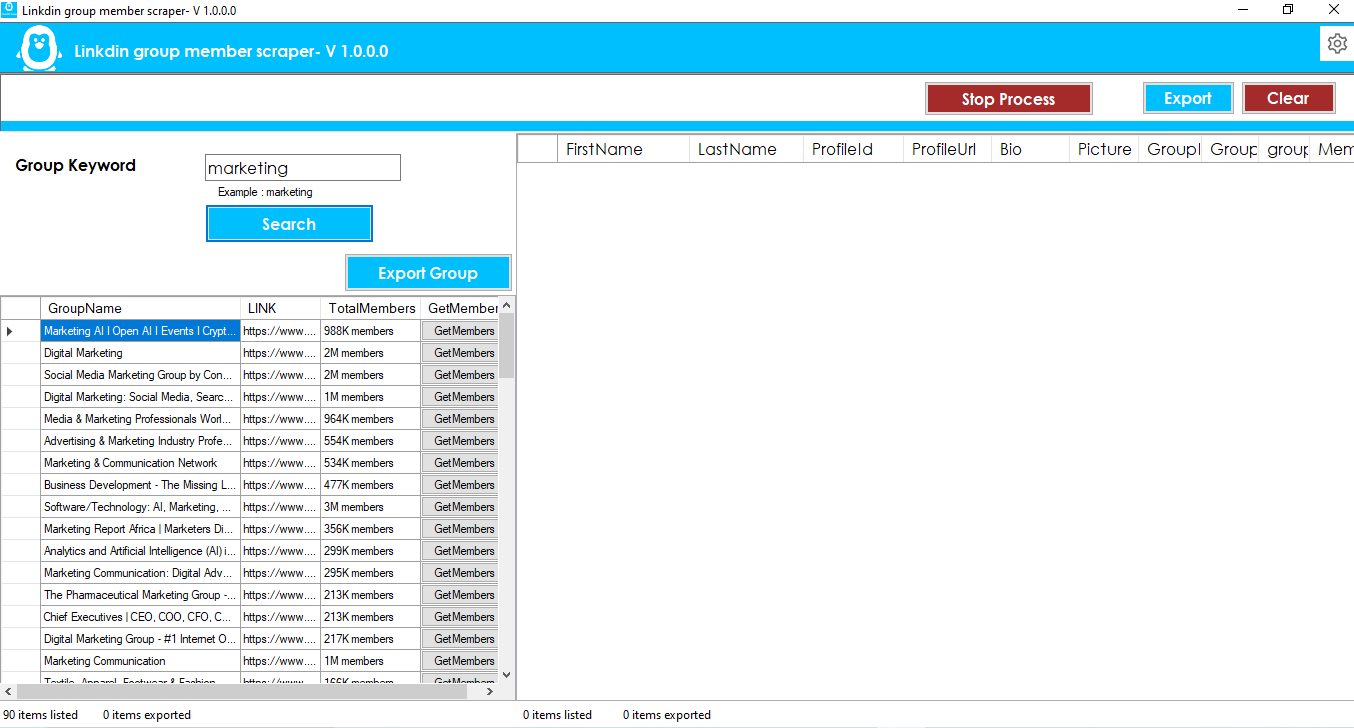Select the 'Social Media Marketing Group by Con...' cell
The height and width of the screenshot is (728, 1354).
[140, 375]
